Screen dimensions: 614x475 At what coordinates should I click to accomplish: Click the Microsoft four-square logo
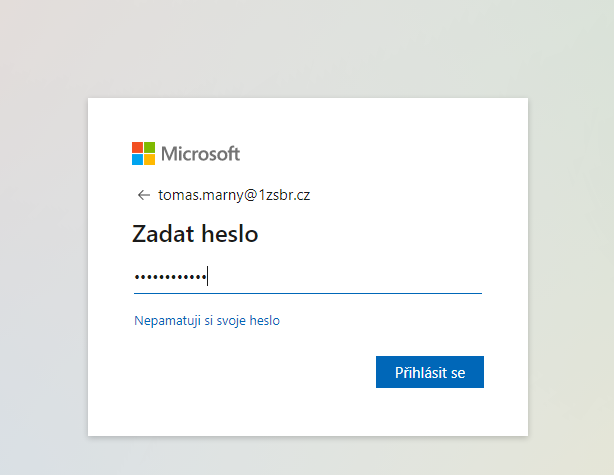click(143, 154)
